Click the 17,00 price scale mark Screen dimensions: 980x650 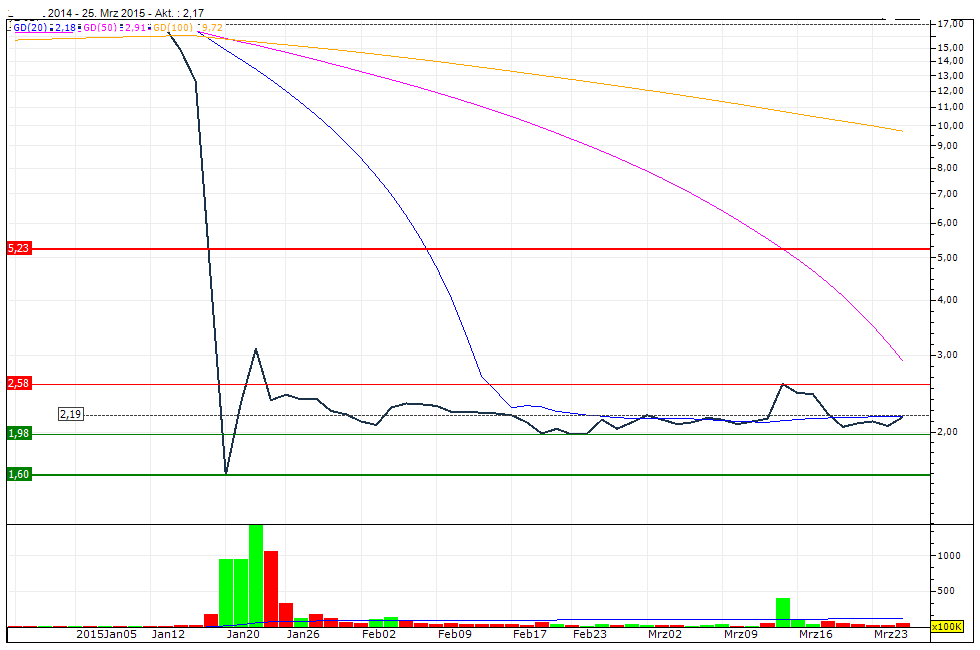[953, 22]
